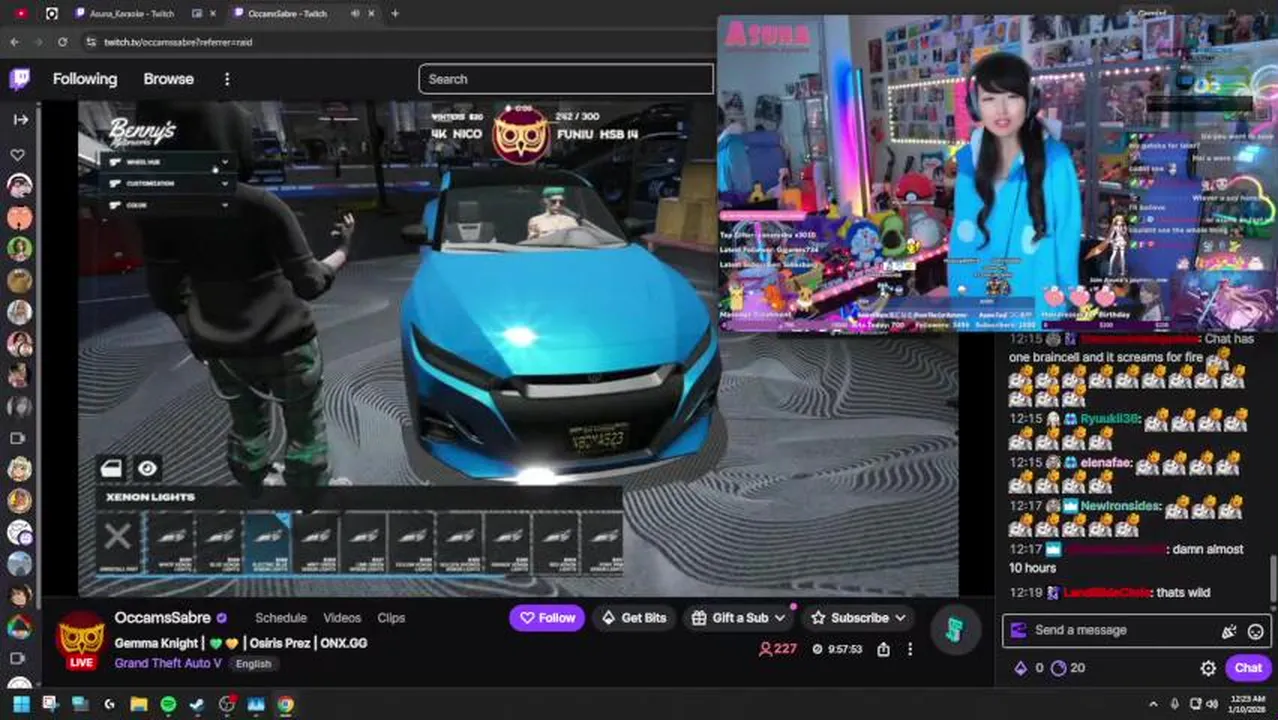1278x720 pixels.
Task: Open the Twitch three-dot more menu
Action: click(227, 79)
